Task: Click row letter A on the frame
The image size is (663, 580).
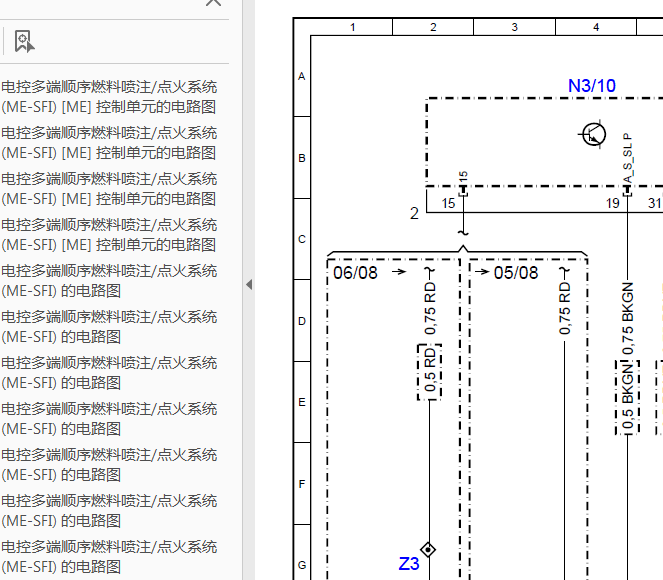Action: pos(301,76)
